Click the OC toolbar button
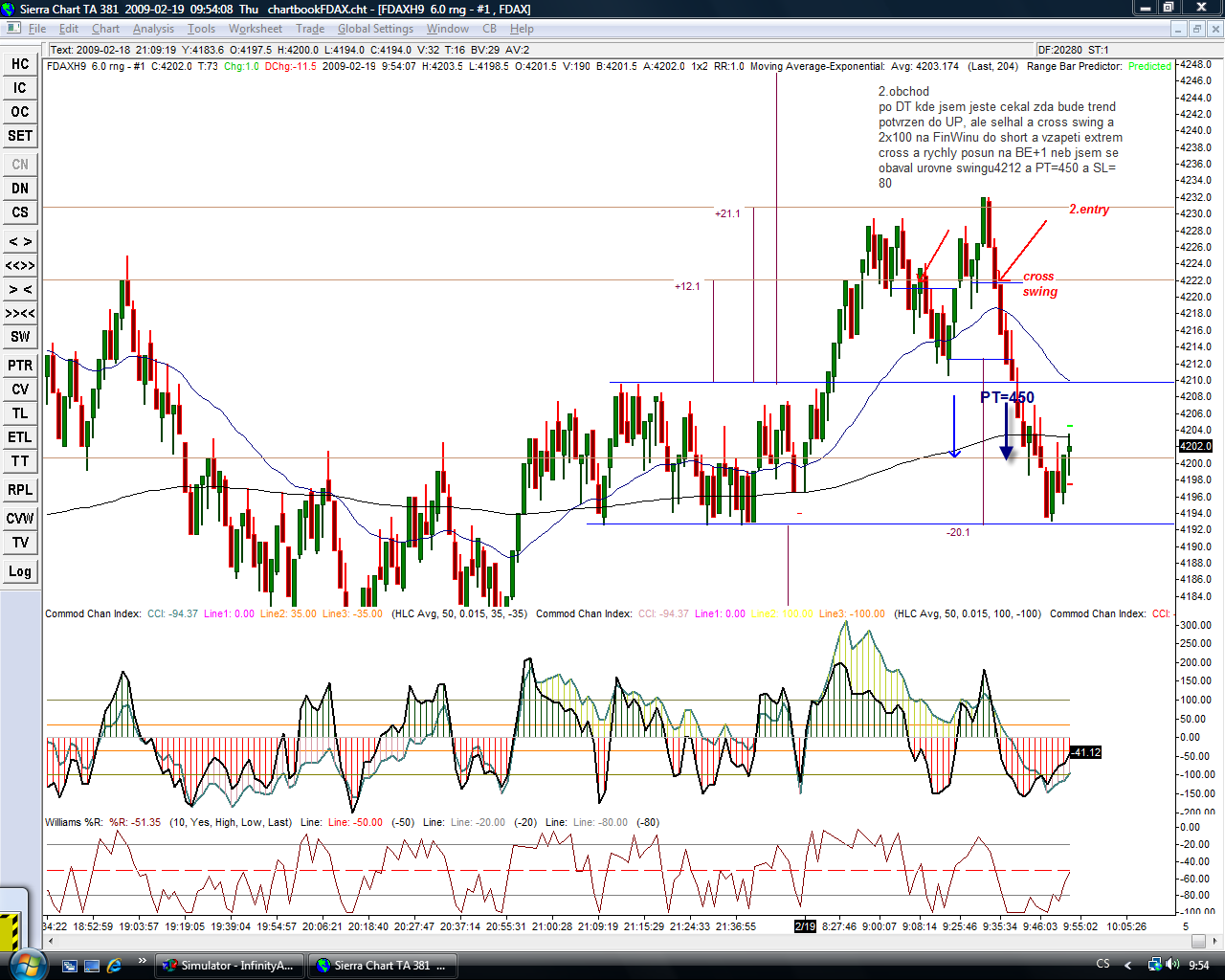The width and height of the screenshot is (1225, 980). 20,112
